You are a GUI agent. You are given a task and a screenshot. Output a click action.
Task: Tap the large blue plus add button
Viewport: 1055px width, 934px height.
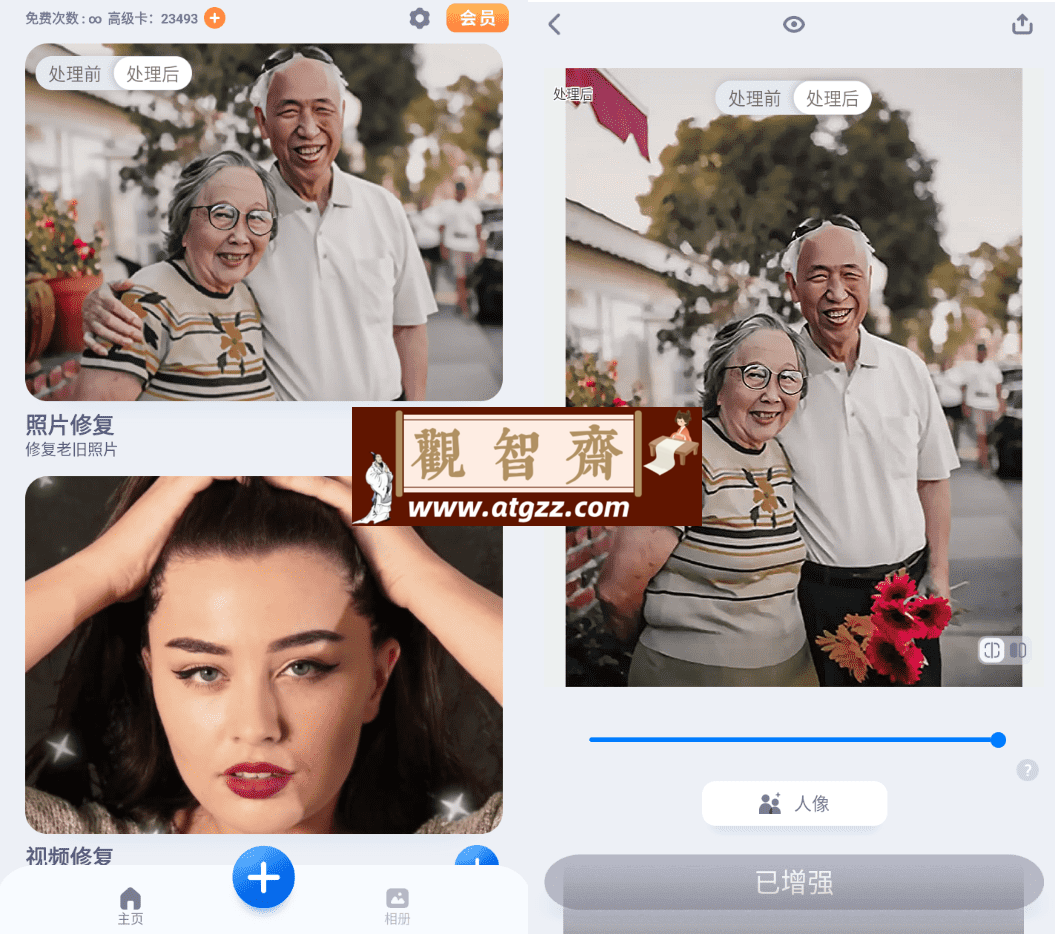[x=264, y=877]
